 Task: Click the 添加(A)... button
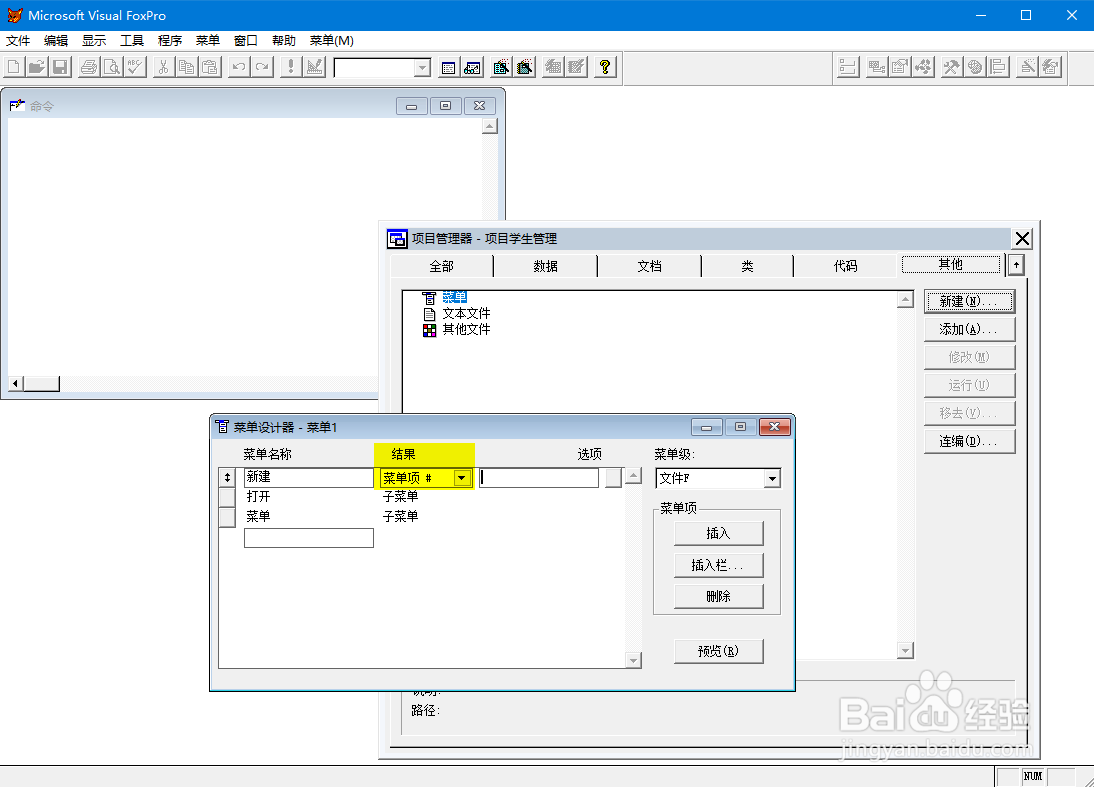(x=969, y=329)
